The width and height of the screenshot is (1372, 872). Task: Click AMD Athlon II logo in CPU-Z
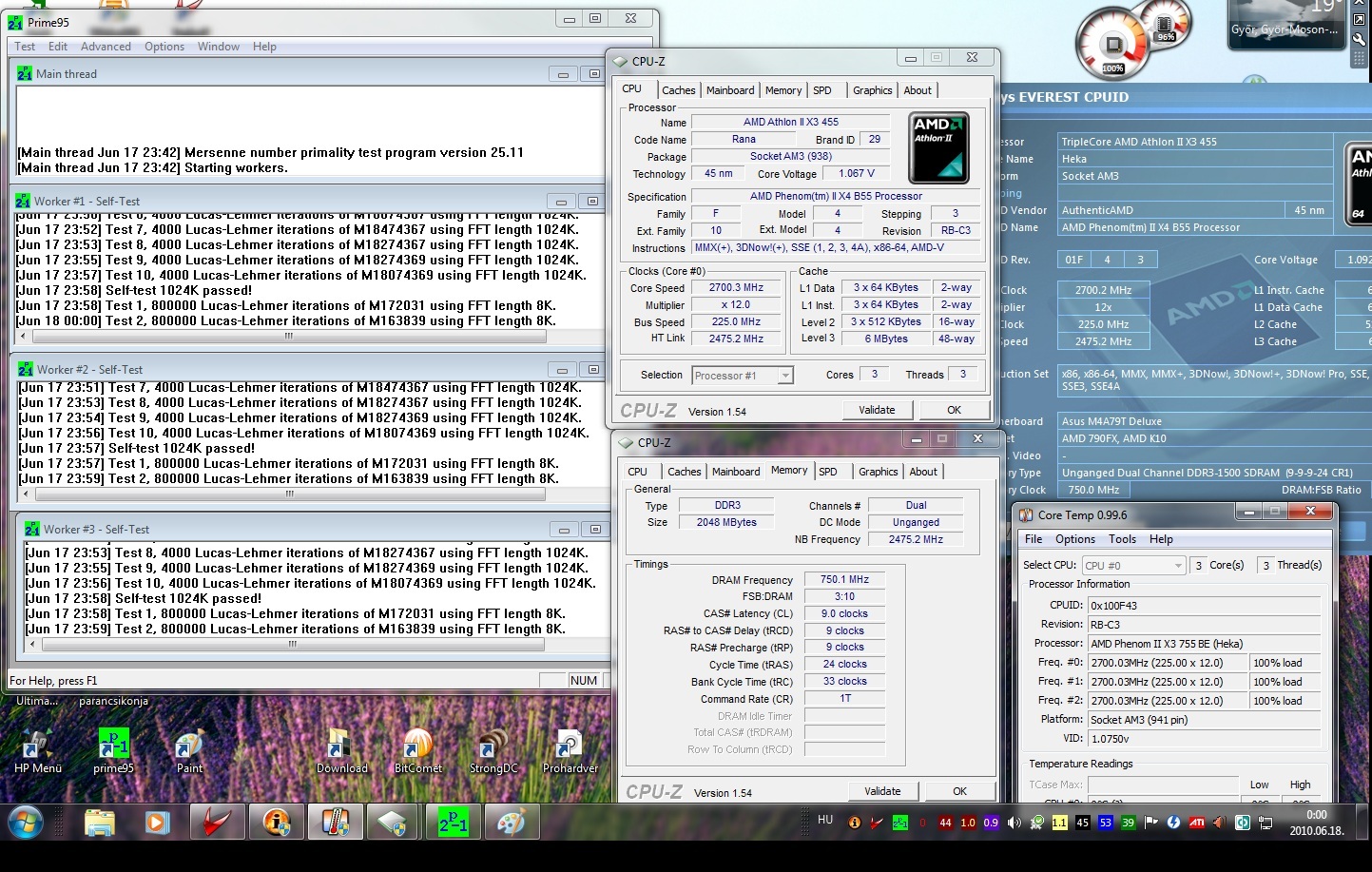938,147
